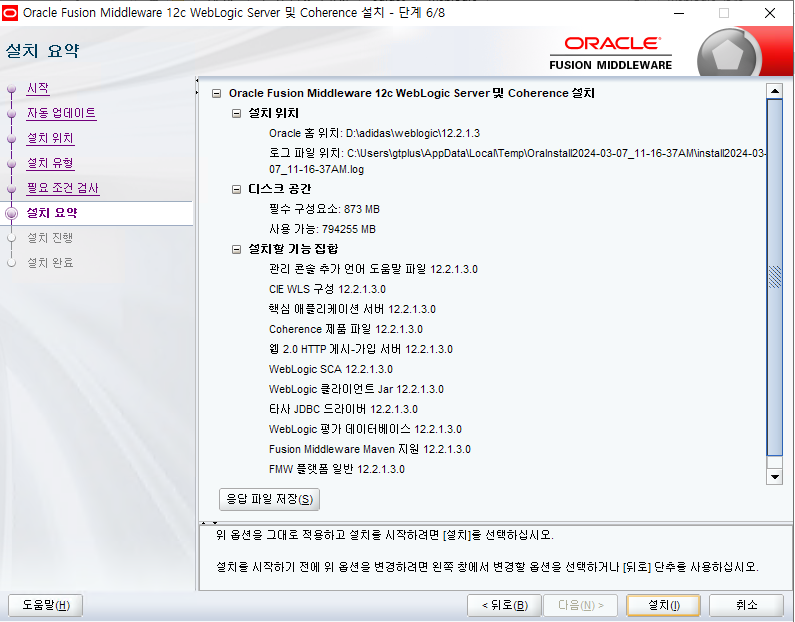Click the 디스크 공간 section heading
795x622 pixels.
tap(279, 189)
